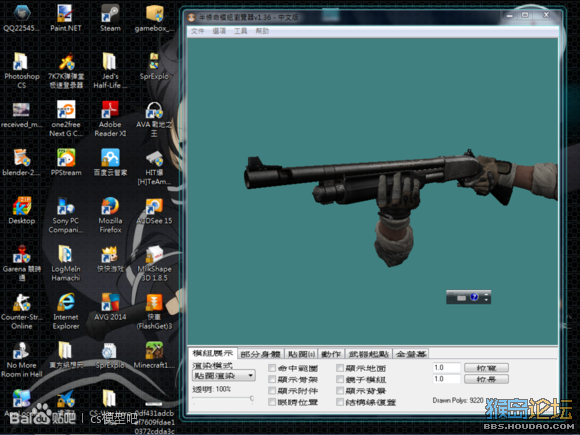Click the keyboard icon on floating bar
The height and width of the screenshot is (435, 580).
[x=461, y=297]
